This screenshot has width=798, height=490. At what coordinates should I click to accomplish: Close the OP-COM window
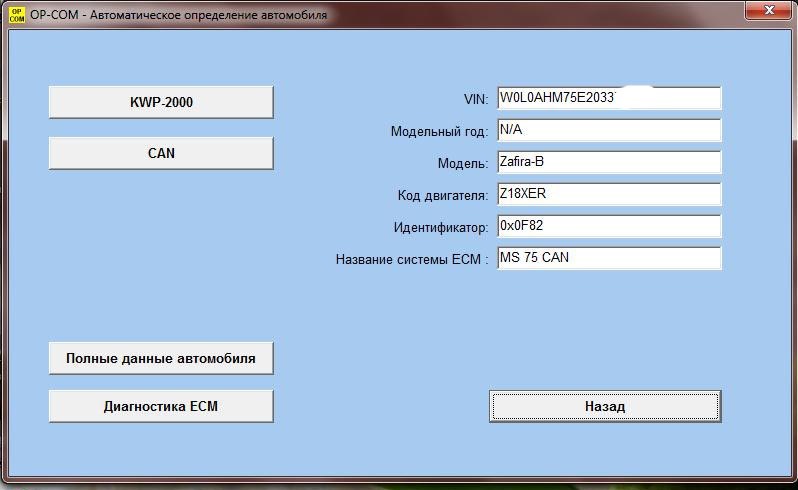(769, 10)
